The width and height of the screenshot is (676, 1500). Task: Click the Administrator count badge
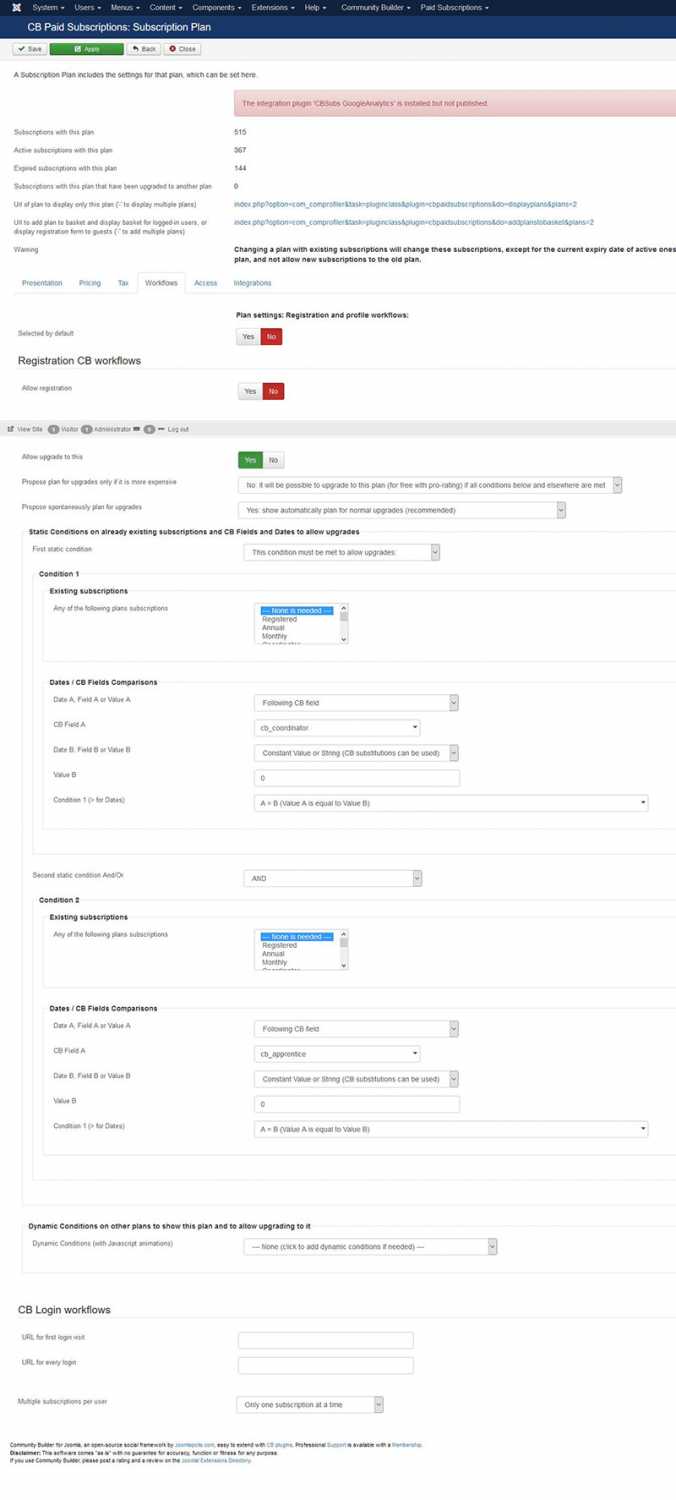click(x=87, y=429)
